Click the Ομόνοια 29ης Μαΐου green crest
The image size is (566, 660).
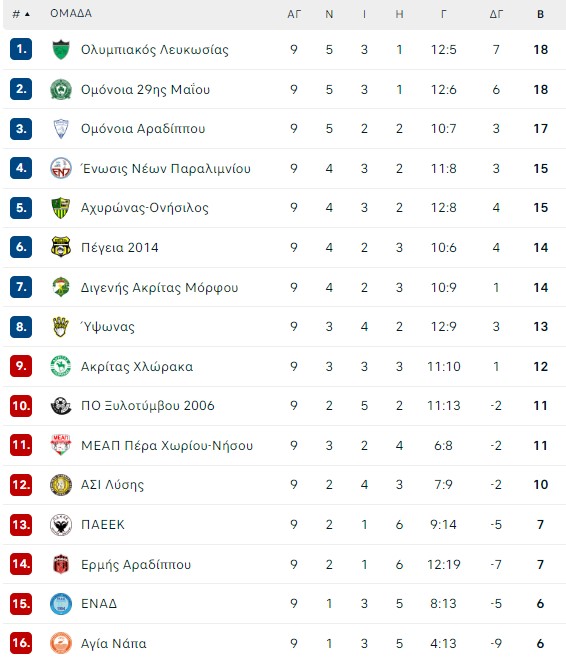point(61,89)
